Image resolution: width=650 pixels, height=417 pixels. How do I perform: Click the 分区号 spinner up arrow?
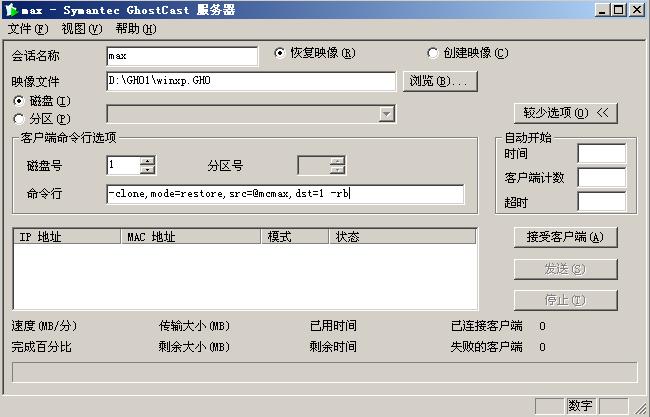[x=338, y=161]
